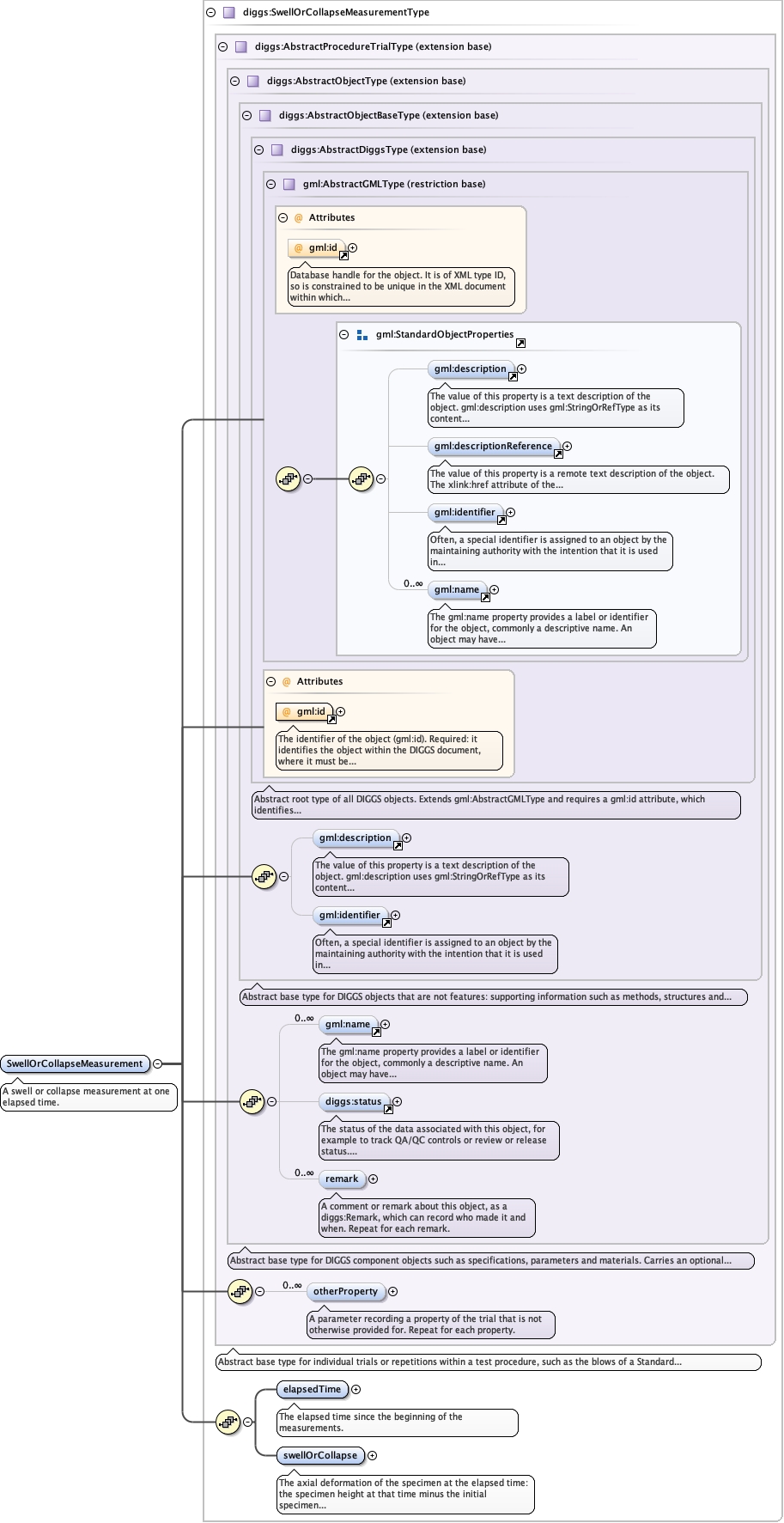This screenshot has width=784, height=1523.
Task: Expand the swellOrCollapse element plus sign
Action: tap(372, 1455)
